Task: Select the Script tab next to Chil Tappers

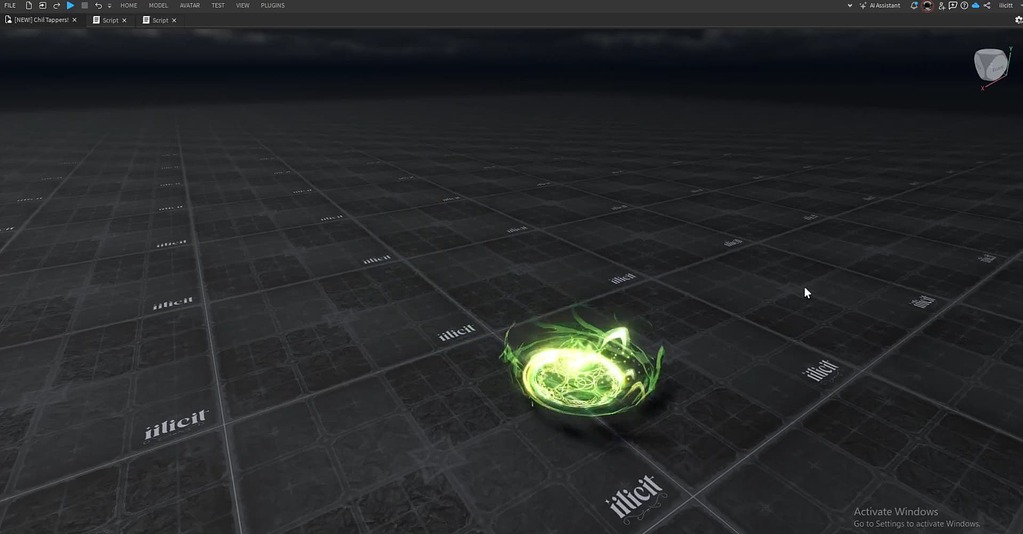Action: (x=110, y=20)
